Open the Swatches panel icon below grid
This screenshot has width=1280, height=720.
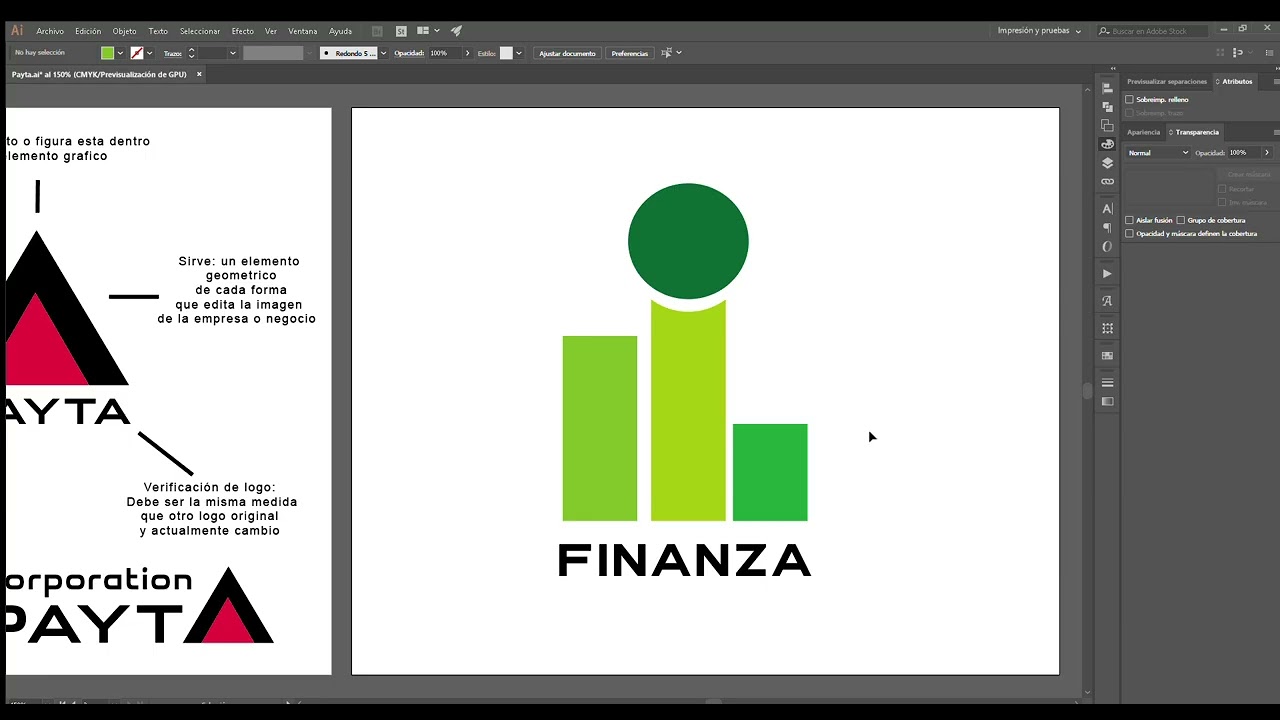click(x=1107, y=355)
